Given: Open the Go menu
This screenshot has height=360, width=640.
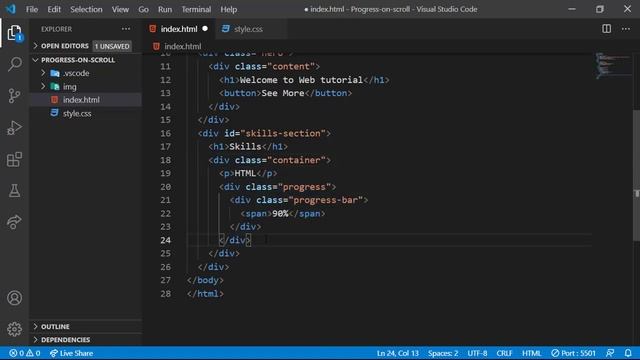Looking at the screenshot, I should coord(143,9).
